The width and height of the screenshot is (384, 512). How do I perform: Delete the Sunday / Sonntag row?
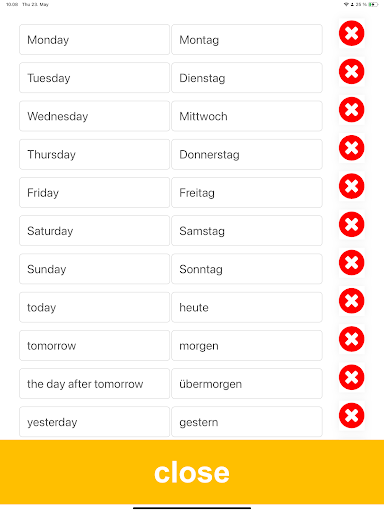tap(351, 263)
